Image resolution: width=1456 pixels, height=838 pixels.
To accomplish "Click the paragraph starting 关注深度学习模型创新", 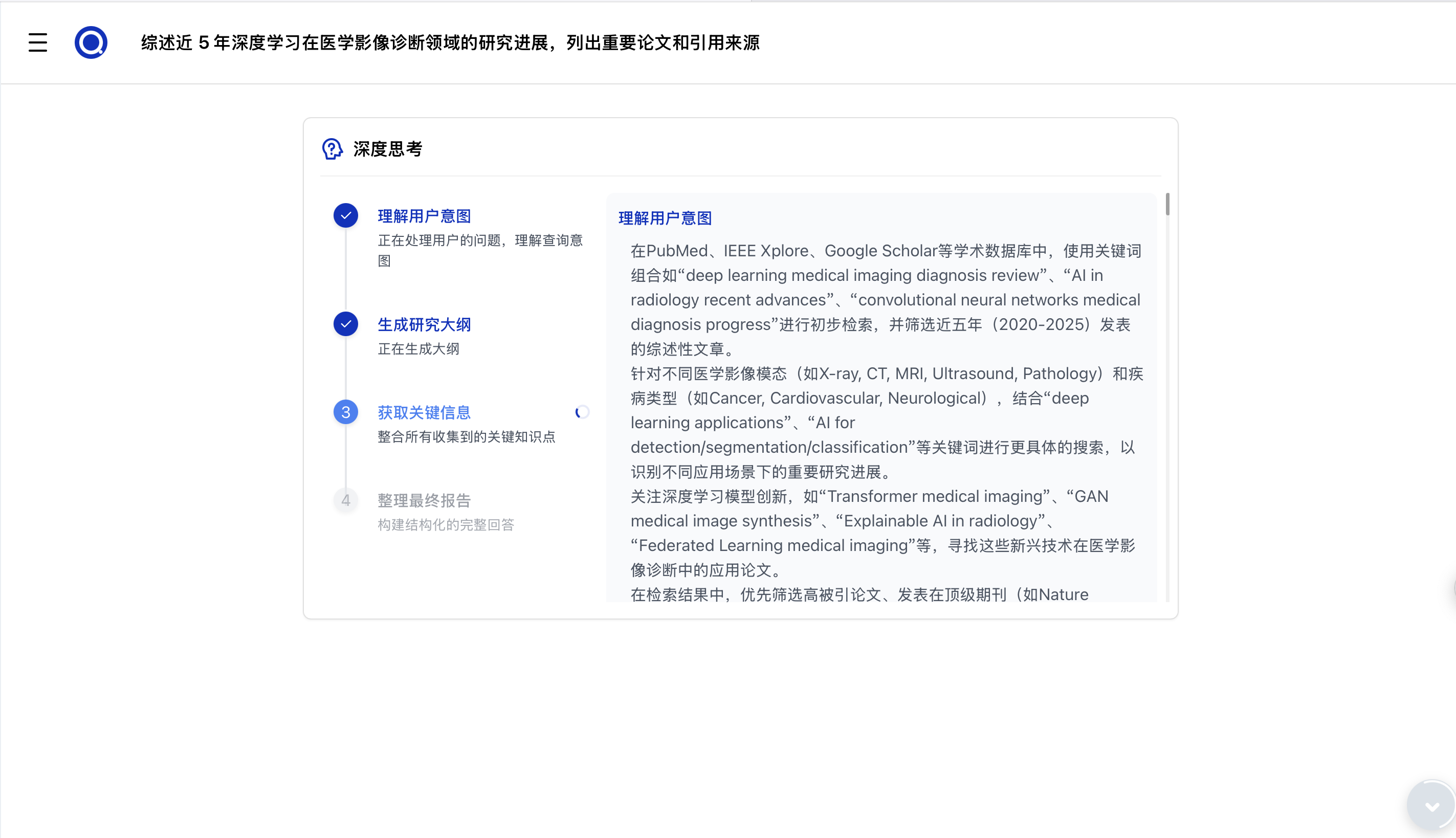I will pyautogui.click(x=883, y=534).
